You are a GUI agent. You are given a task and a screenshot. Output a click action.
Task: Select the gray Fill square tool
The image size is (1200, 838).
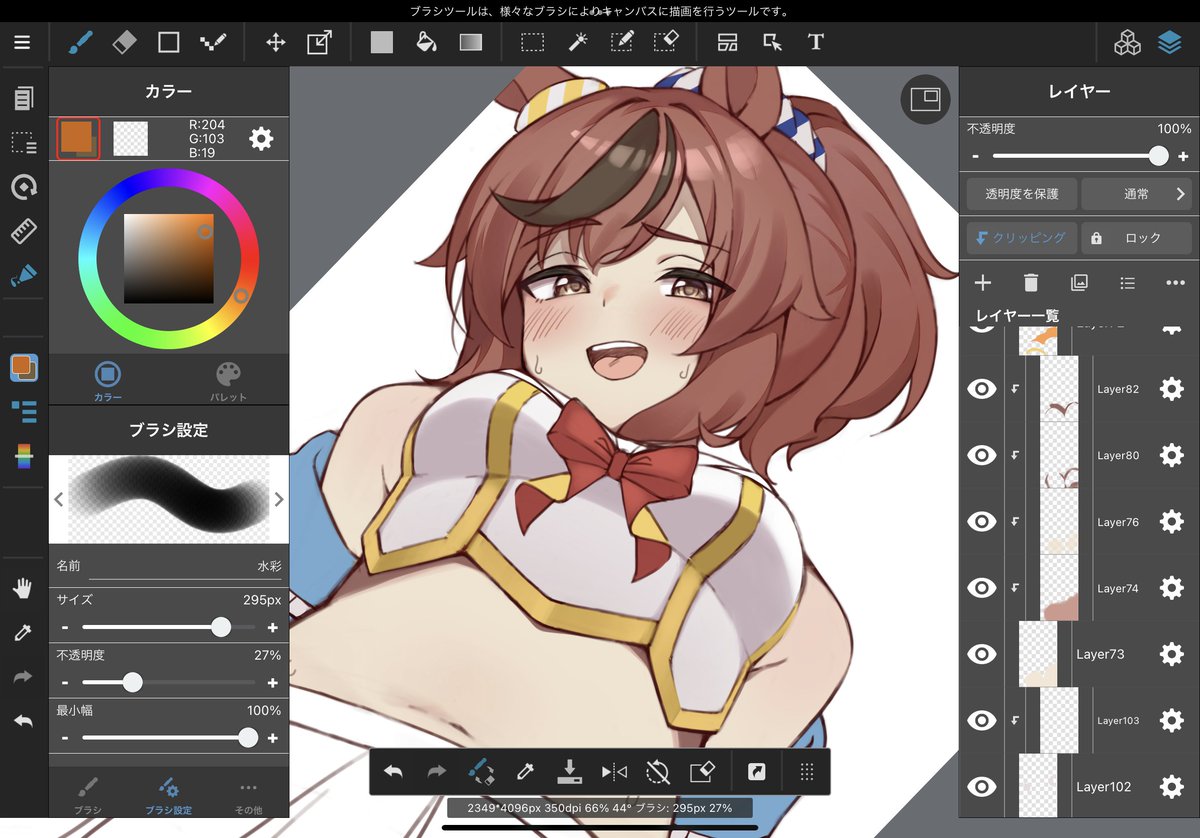(x=382, y=43)
